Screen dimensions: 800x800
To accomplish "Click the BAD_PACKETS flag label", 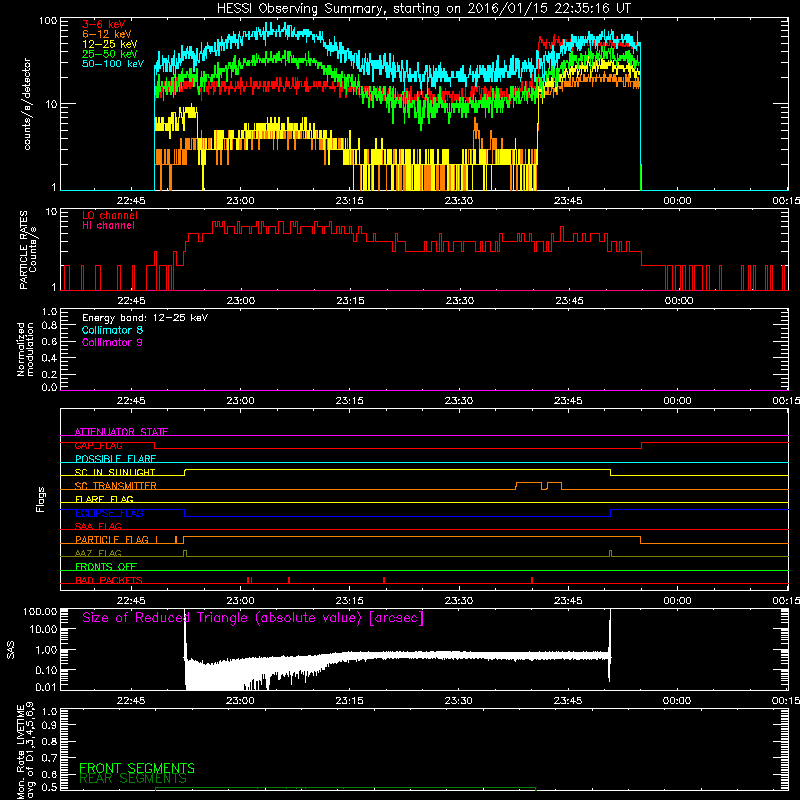I will click(109, 580).
